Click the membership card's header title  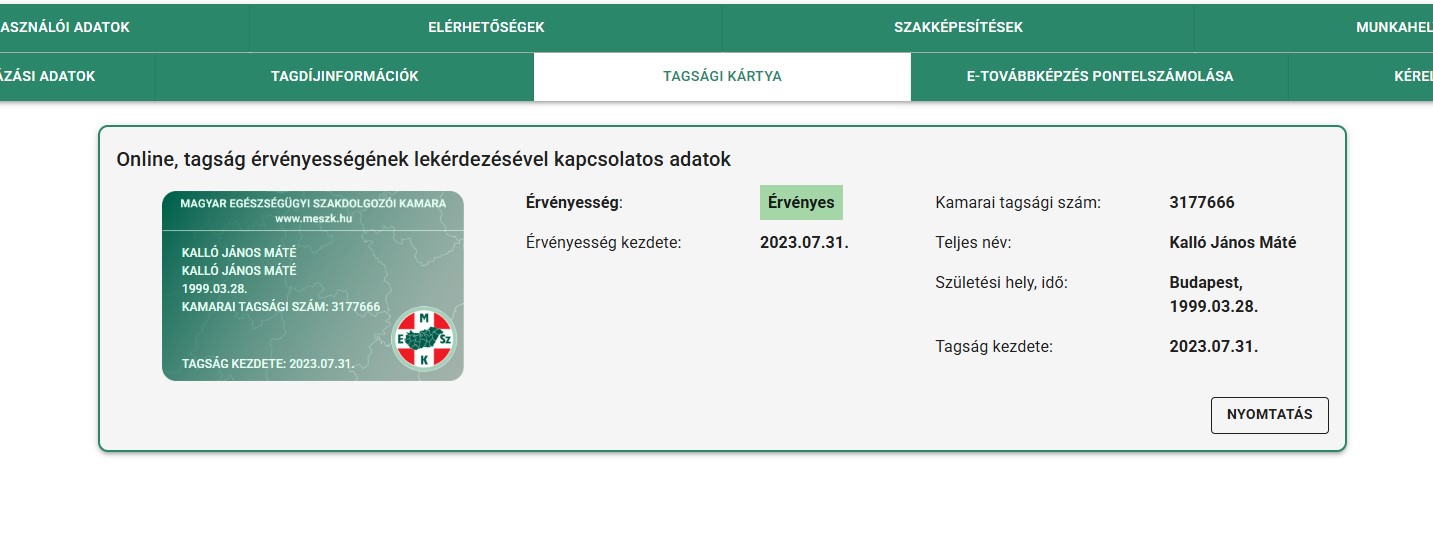(312, 203)
